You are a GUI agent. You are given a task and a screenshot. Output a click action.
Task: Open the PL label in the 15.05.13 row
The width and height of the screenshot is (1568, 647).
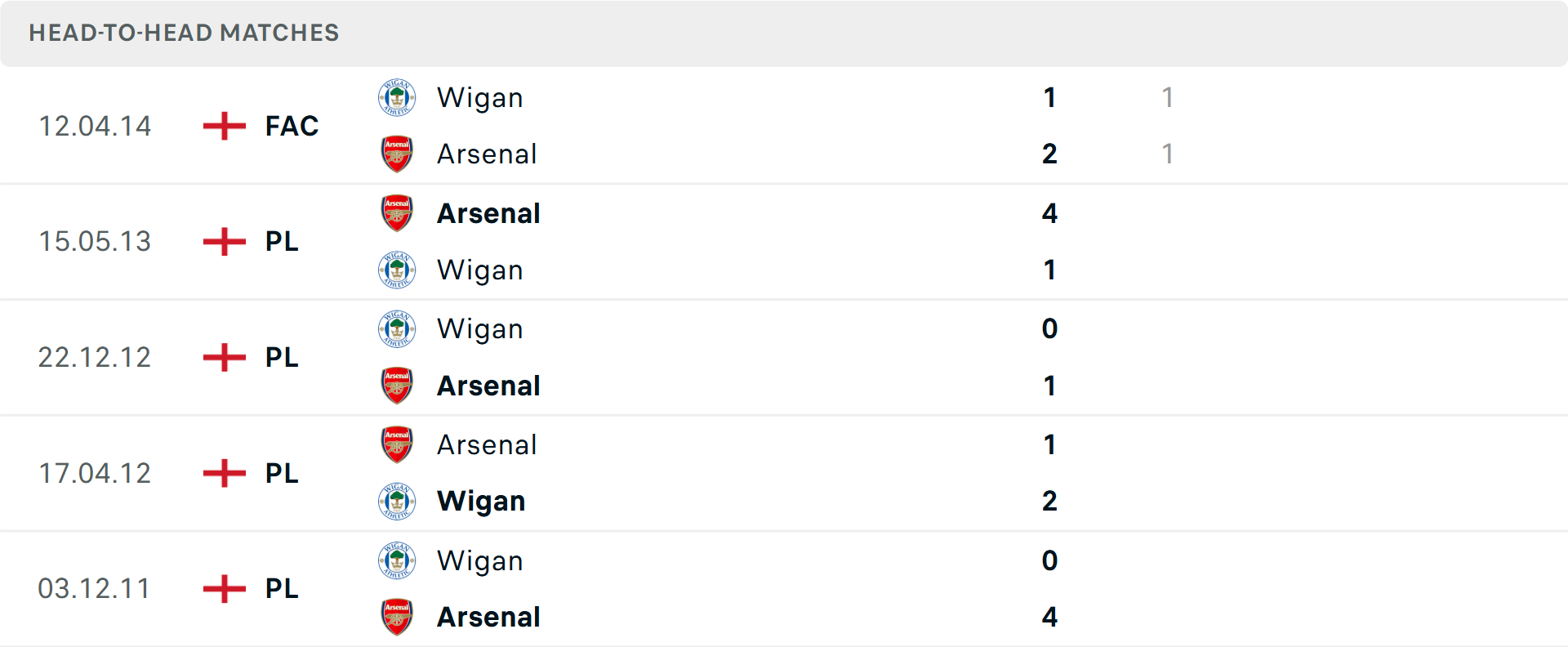click(x=281, y=242)
